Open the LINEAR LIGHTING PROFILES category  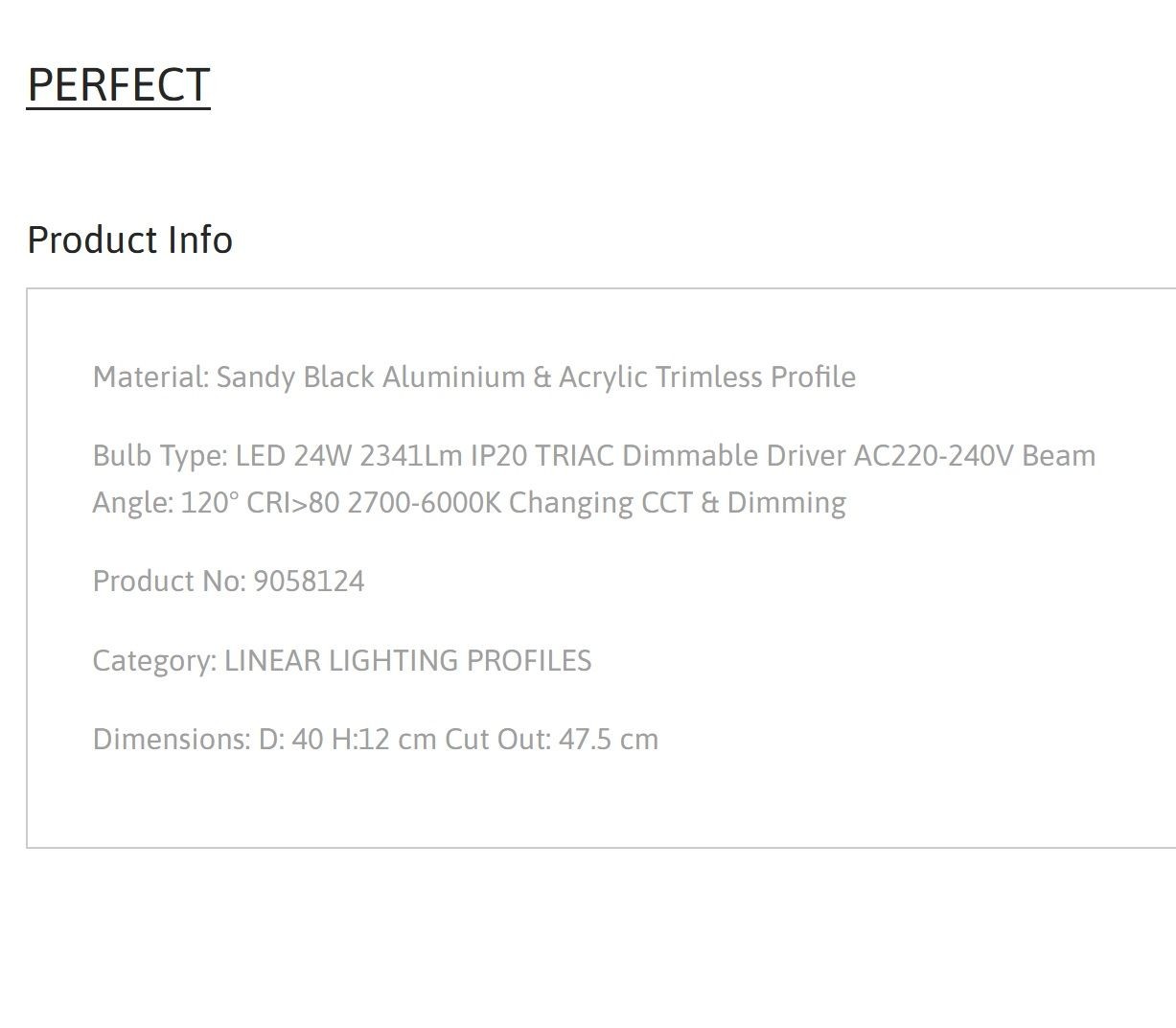point(408,661)
